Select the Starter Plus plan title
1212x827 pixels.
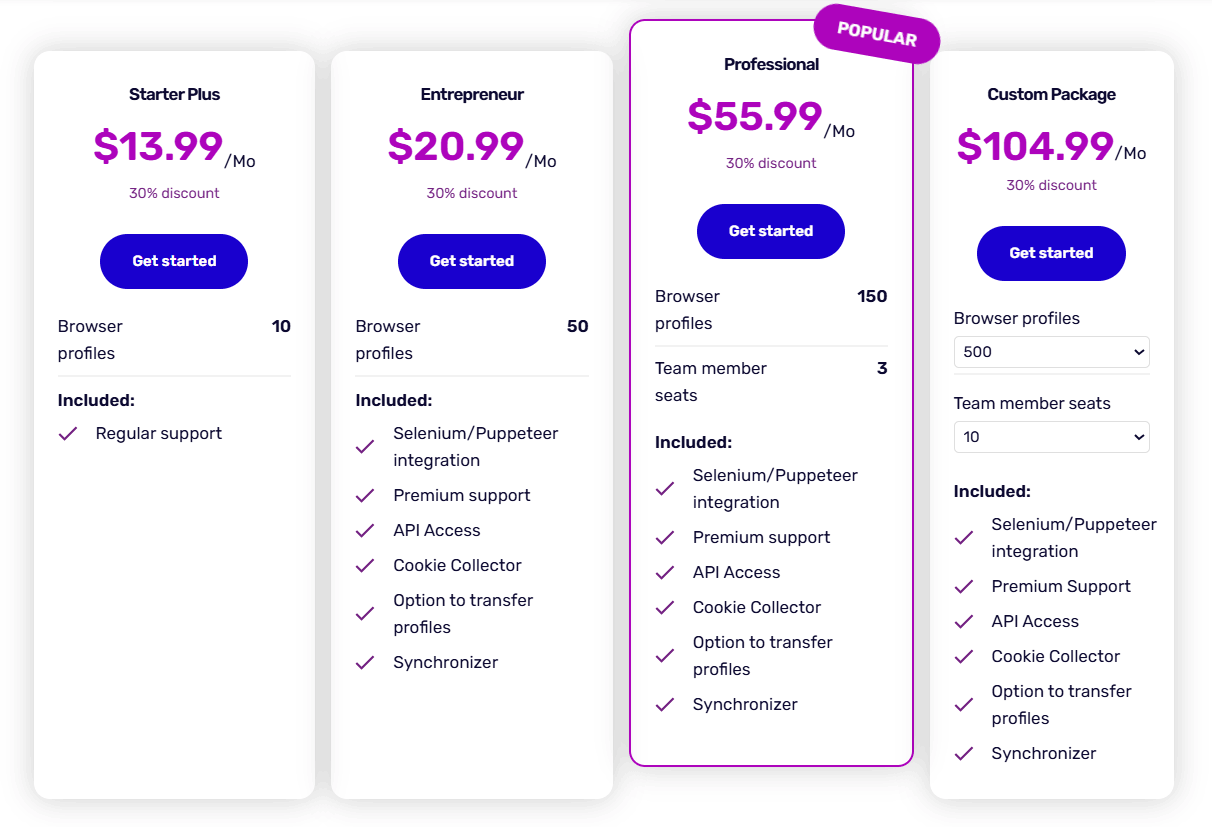173,93
